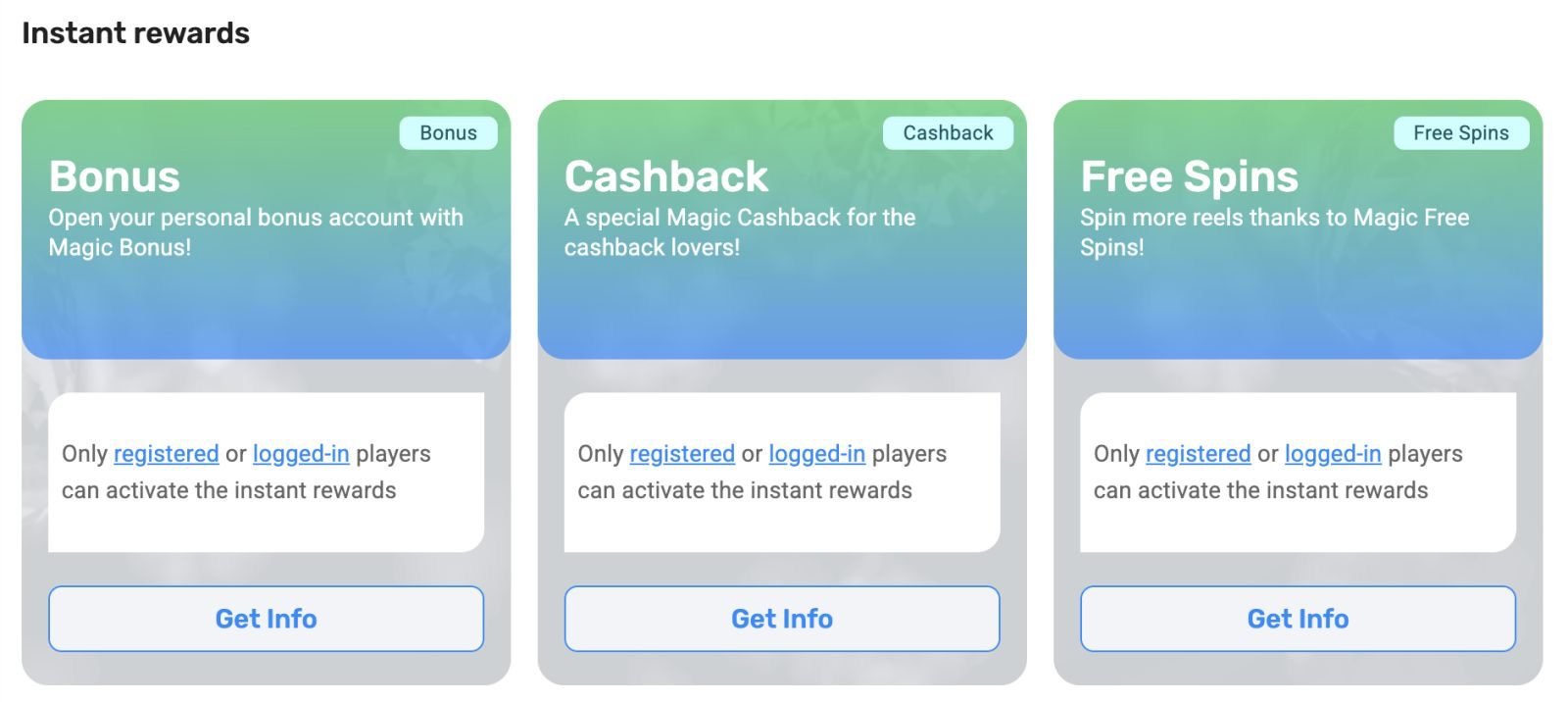Select the Bonus card header banner
This screenshot has width=1568, height=702.
coord(266,226)
